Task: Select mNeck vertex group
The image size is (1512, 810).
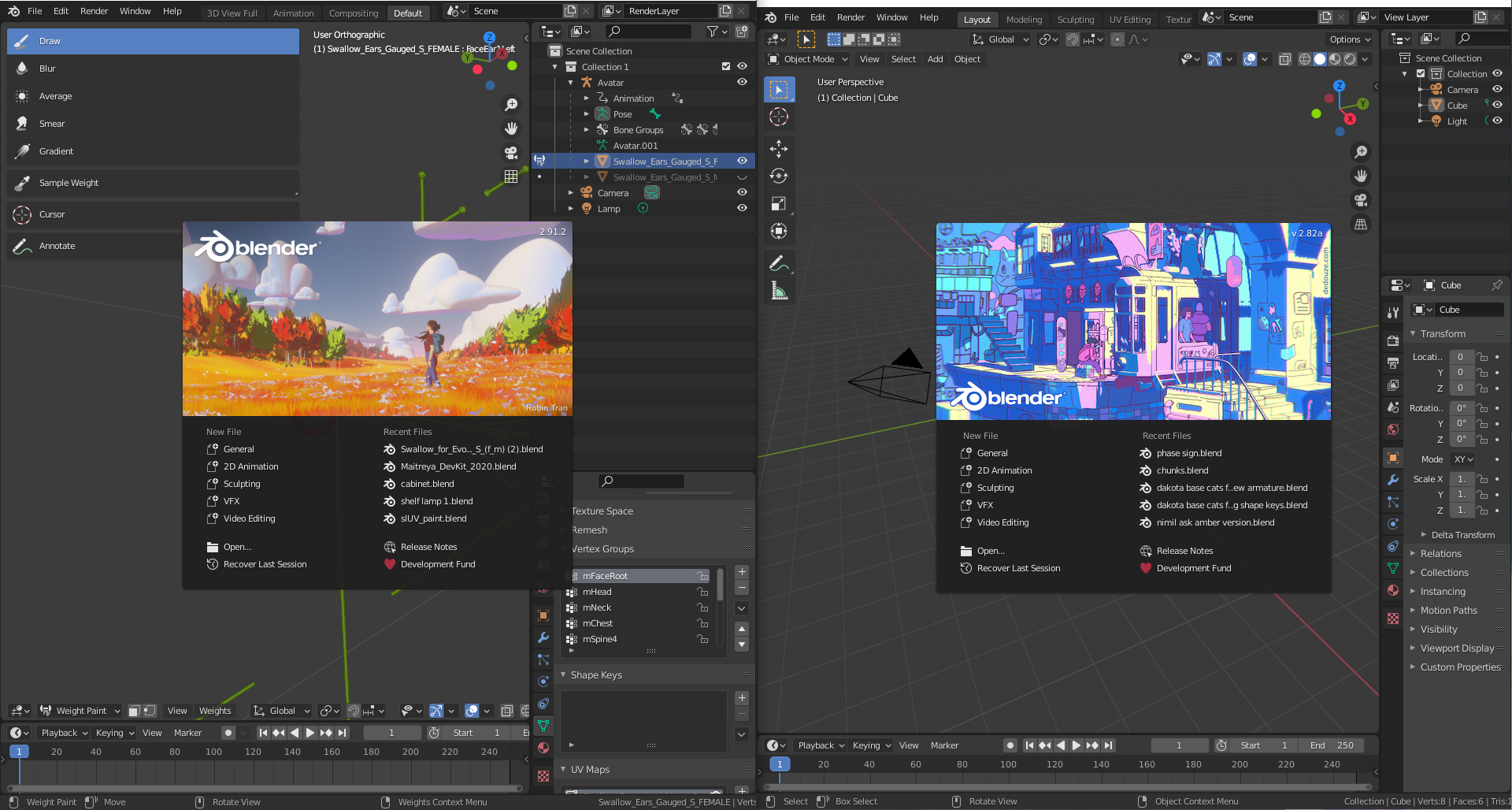Action: [597, 607]
